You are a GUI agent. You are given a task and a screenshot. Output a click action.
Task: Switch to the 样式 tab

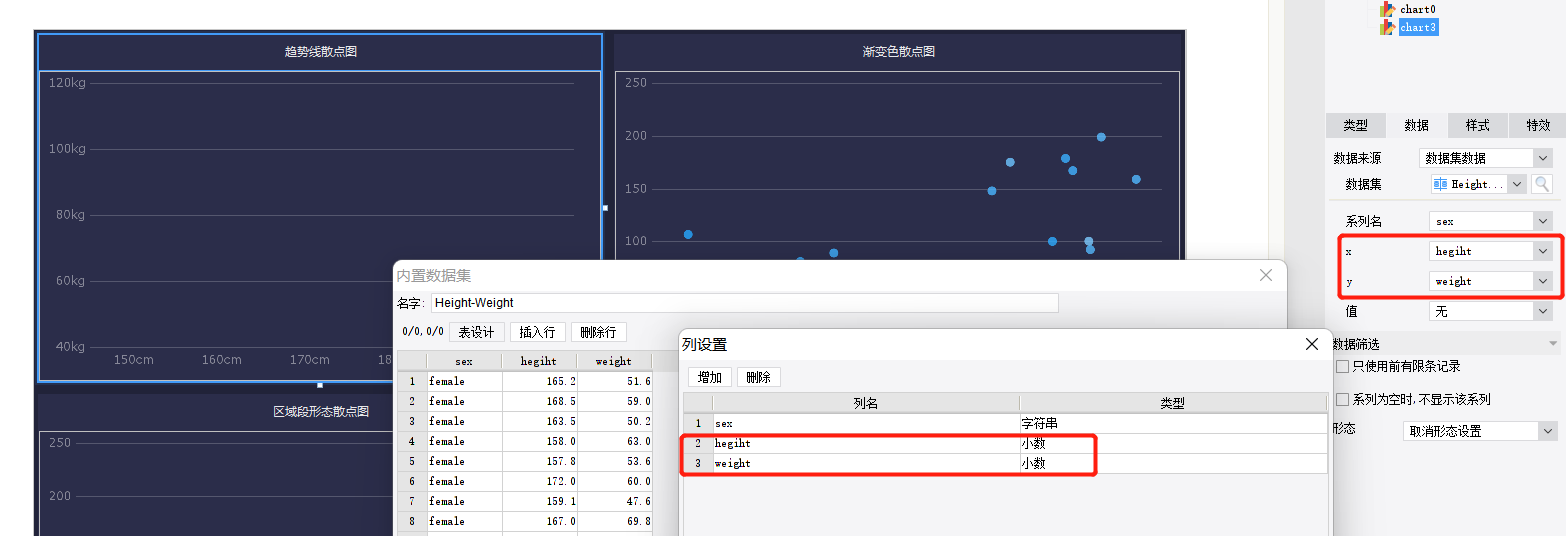point(1477,125)
